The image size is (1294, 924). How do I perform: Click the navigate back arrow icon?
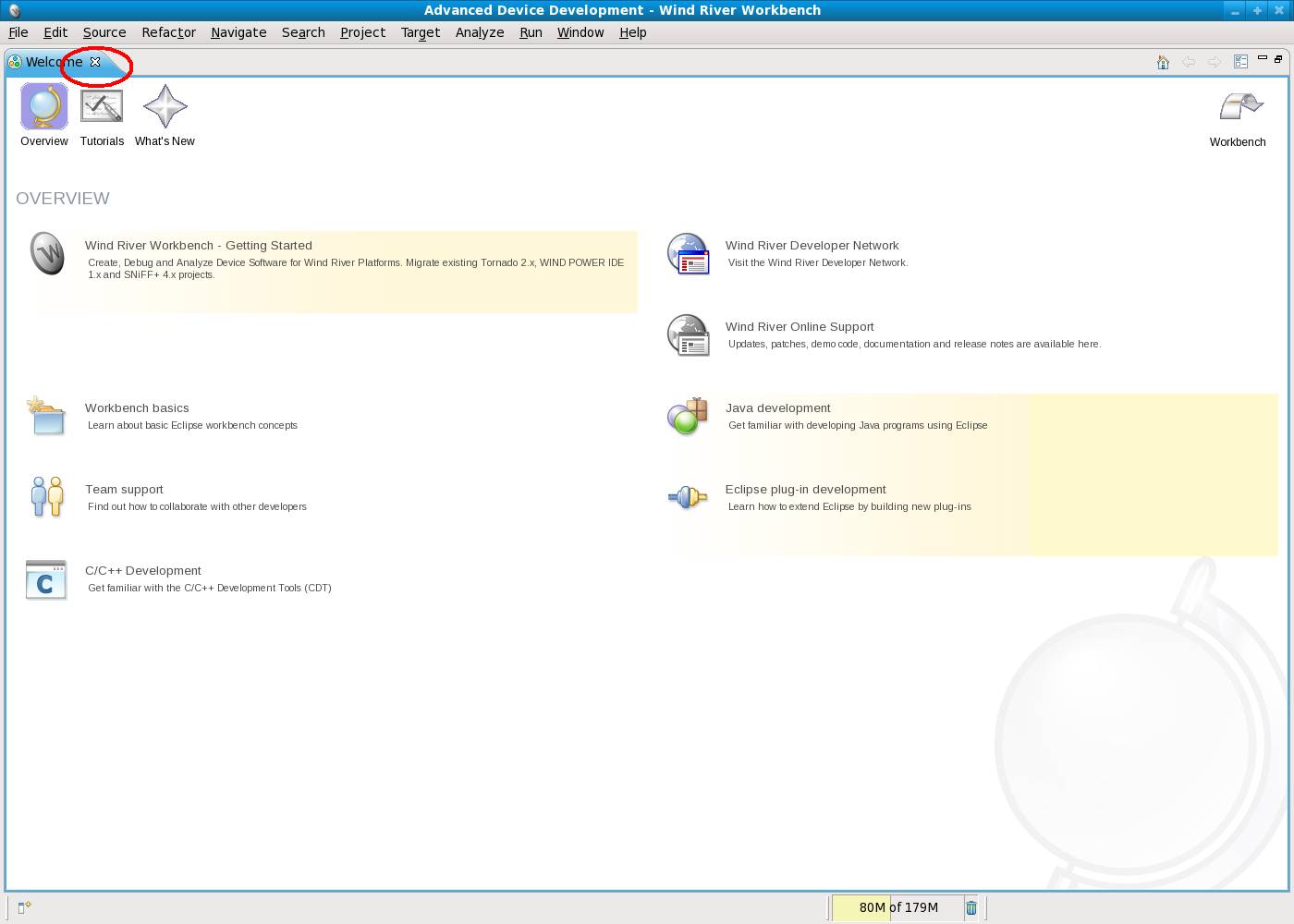tap(1189, 62)
